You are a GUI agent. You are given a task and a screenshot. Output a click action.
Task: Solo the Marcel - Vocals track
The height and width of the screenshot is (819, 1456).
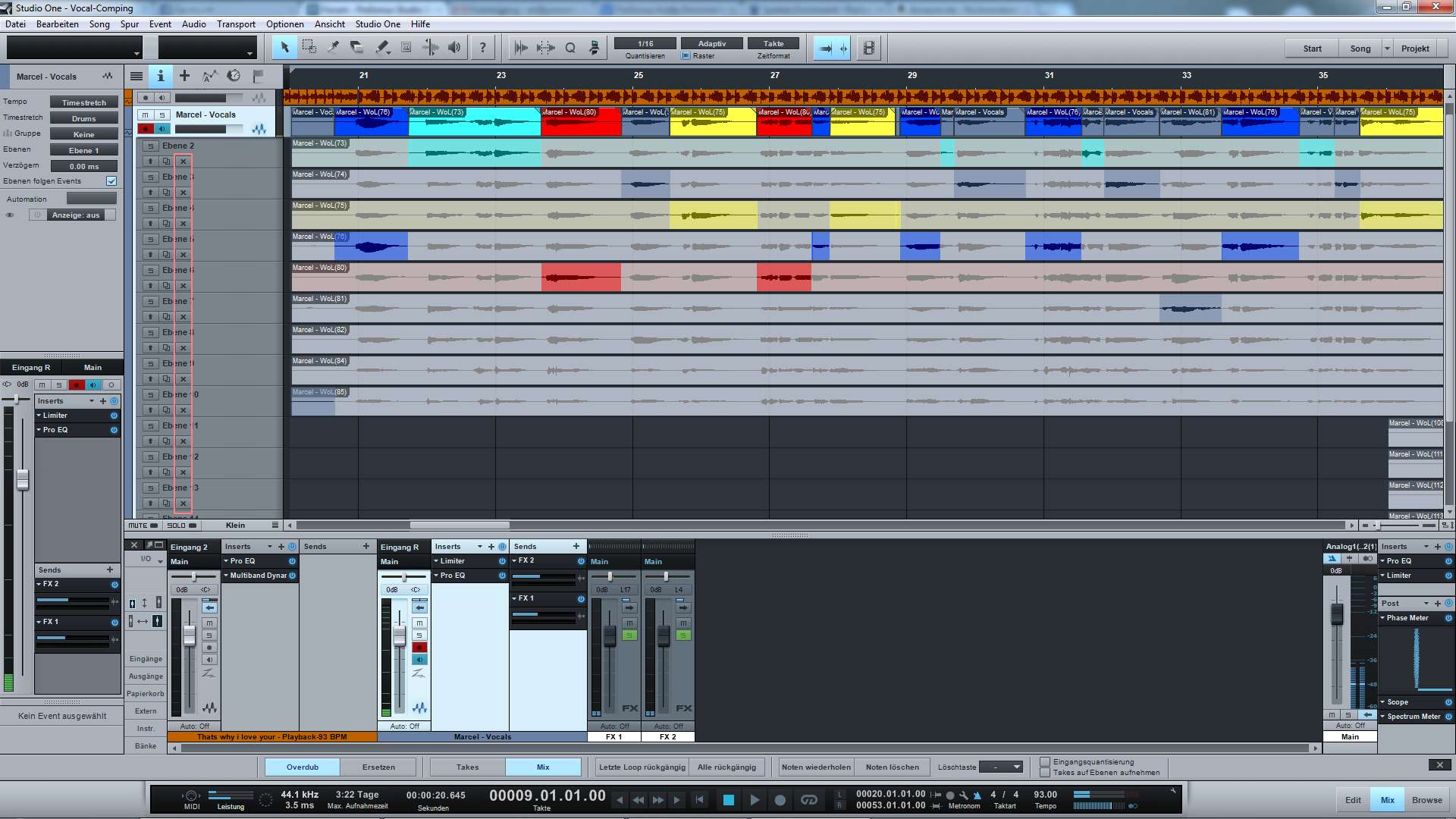pyautogui.click(x=162, y=115)
